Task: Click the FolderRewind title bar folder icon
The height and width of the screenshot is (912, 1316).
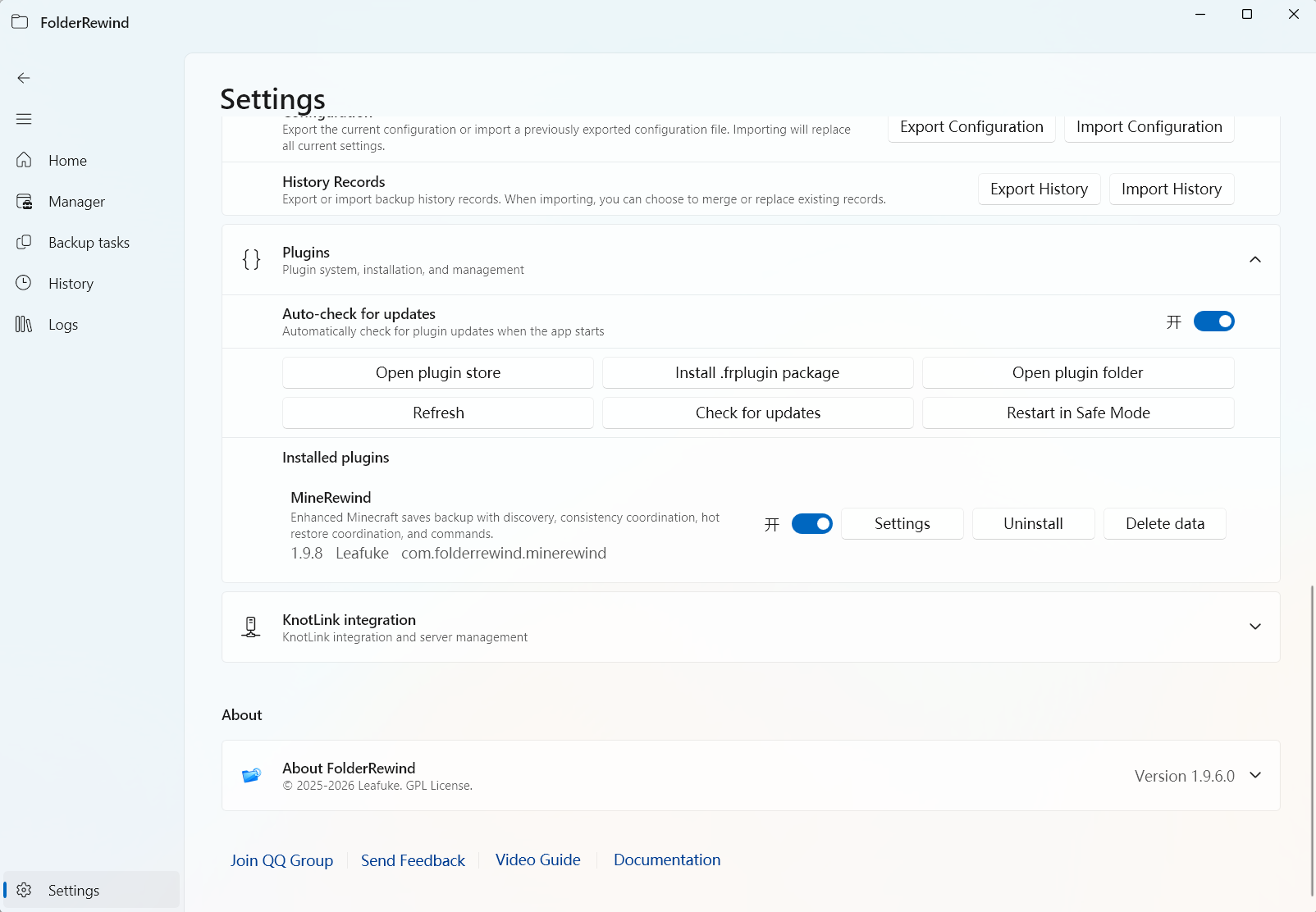Action: point(20,22)
